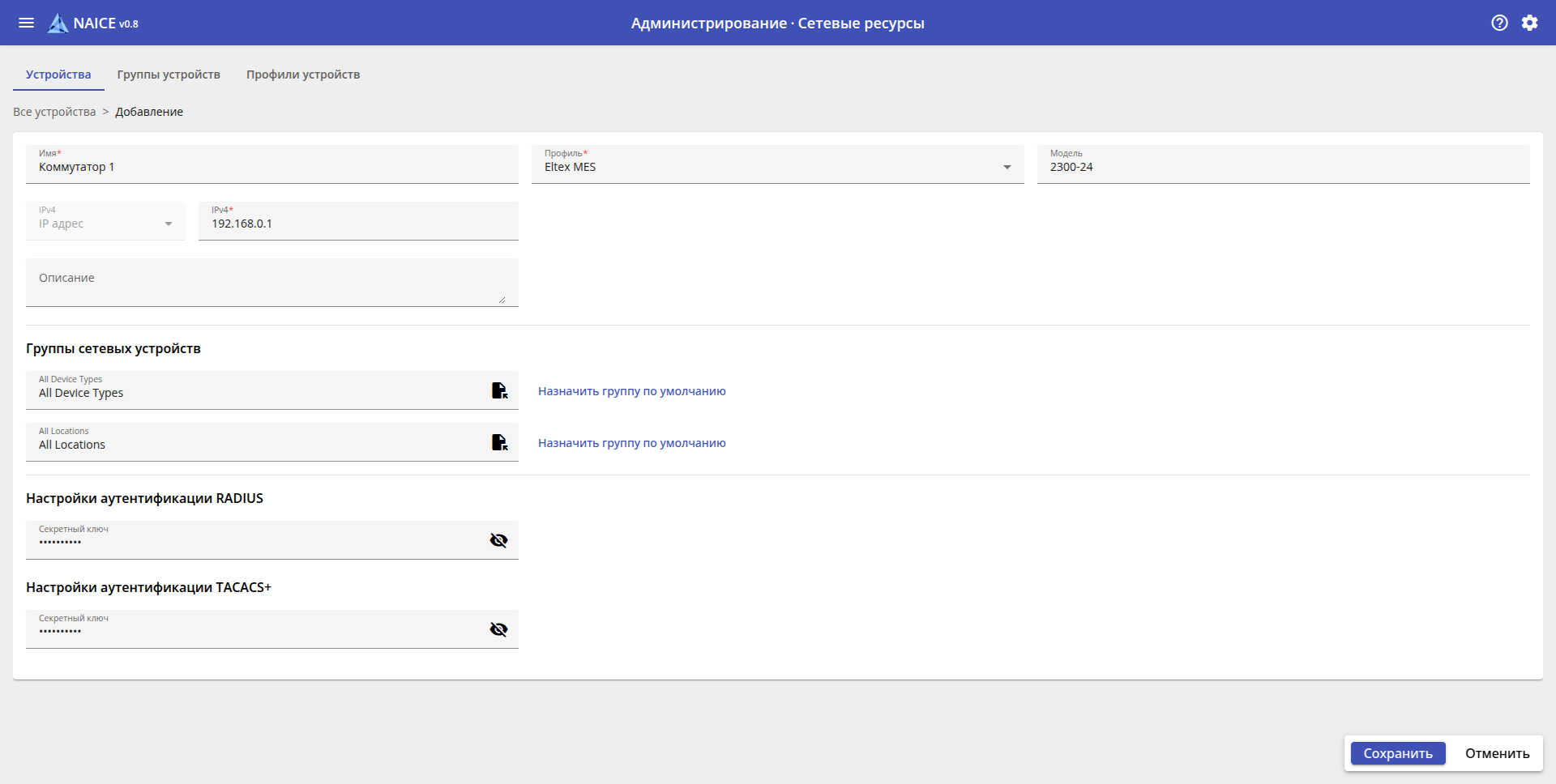Open the hamburger navigation menu
Viewport: 1556px width, 784px height.
27,23
